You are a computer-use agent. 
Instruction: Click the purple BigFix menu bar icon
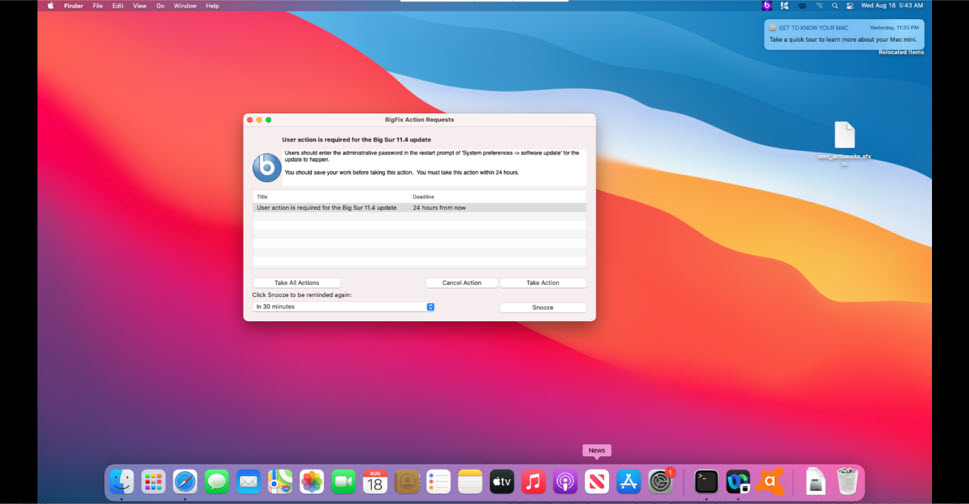coord(767,6)
